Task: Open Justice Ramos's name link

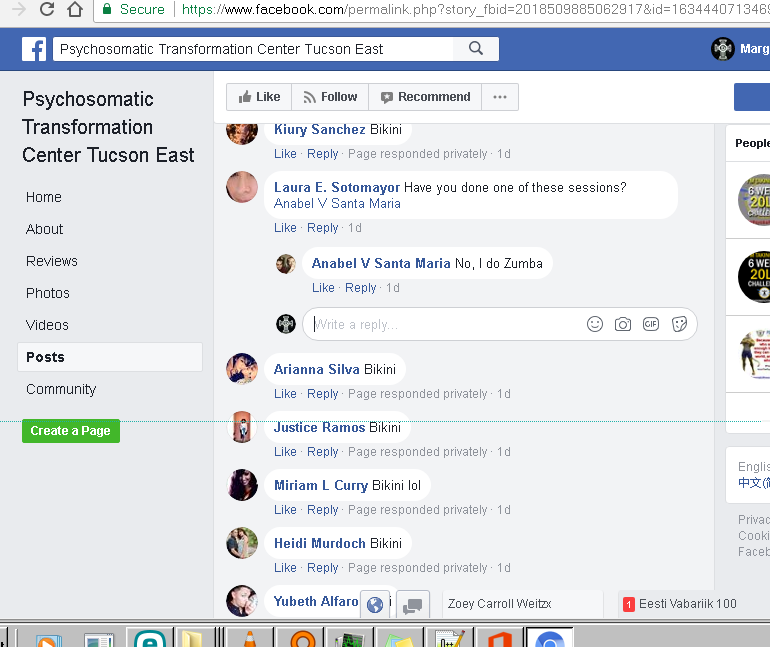Action: coord(319,427)
